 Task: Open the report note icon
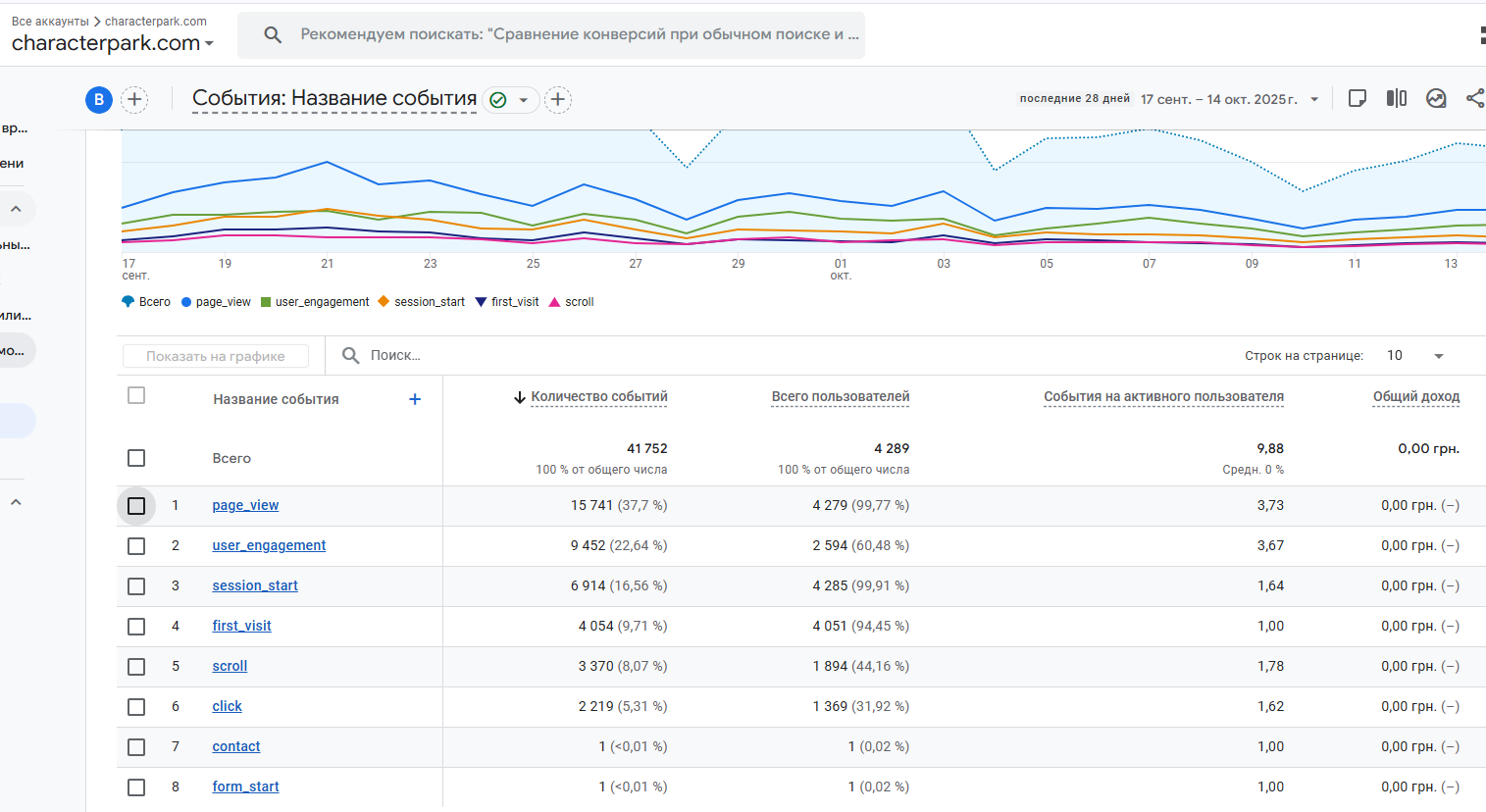tap(1358, 98)
